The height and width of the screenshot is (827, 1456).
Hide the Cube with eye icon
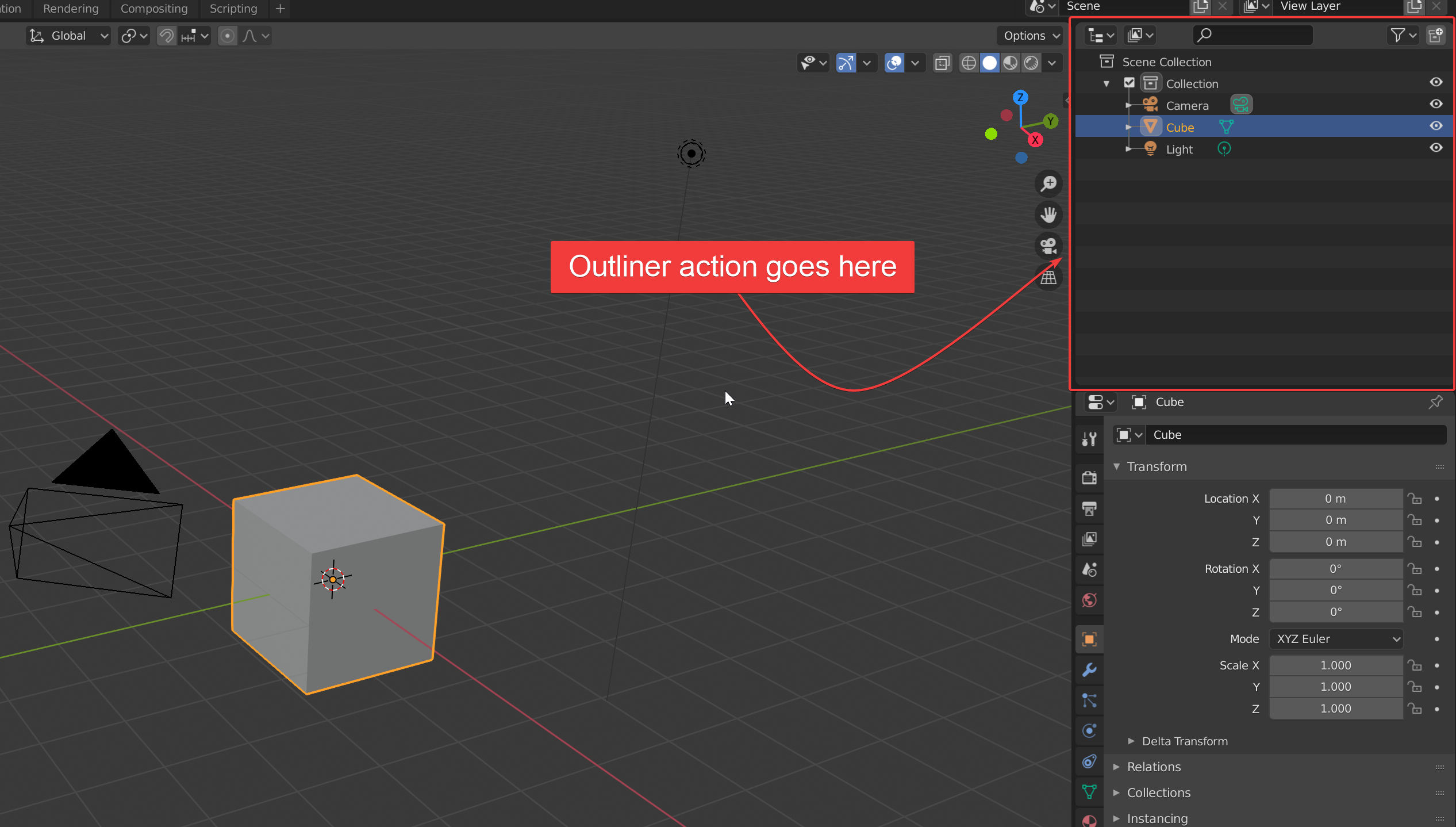tap(1436, 126)
